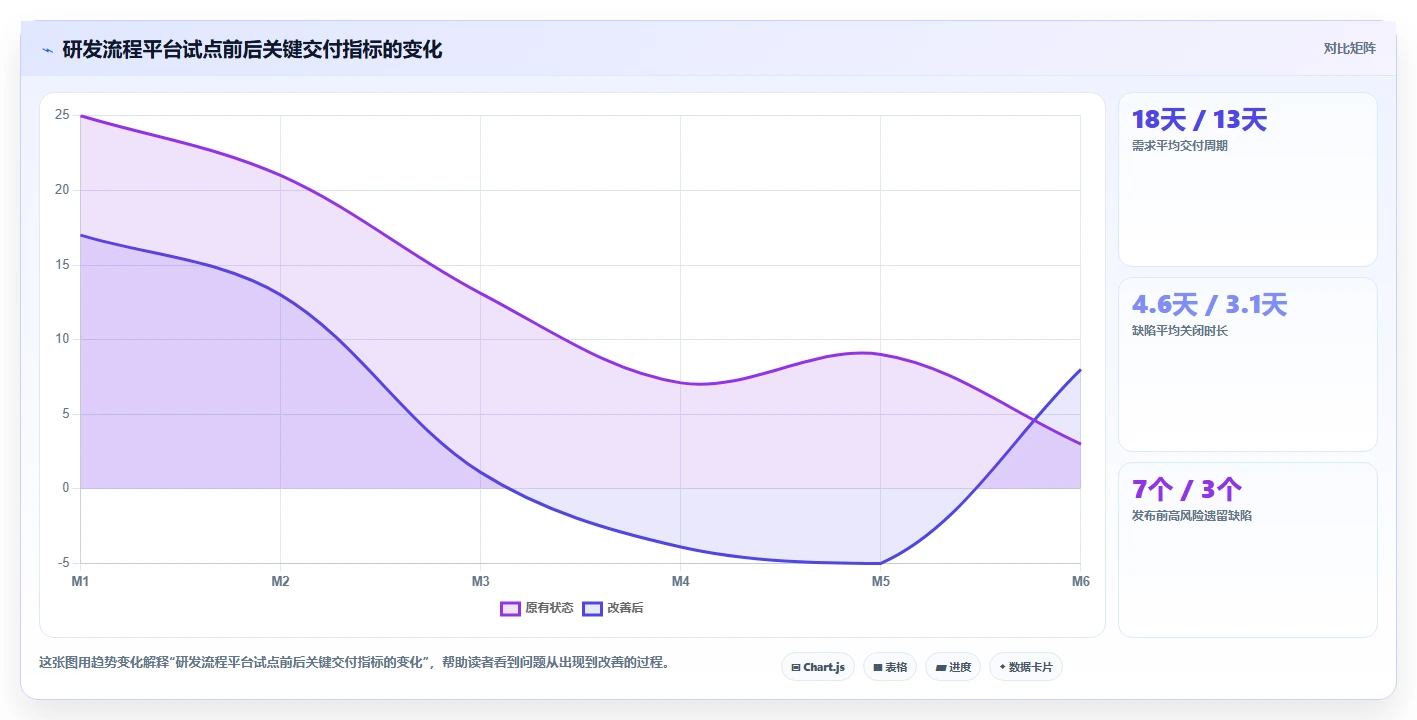Click the M2 axis label

pos(280,581)
